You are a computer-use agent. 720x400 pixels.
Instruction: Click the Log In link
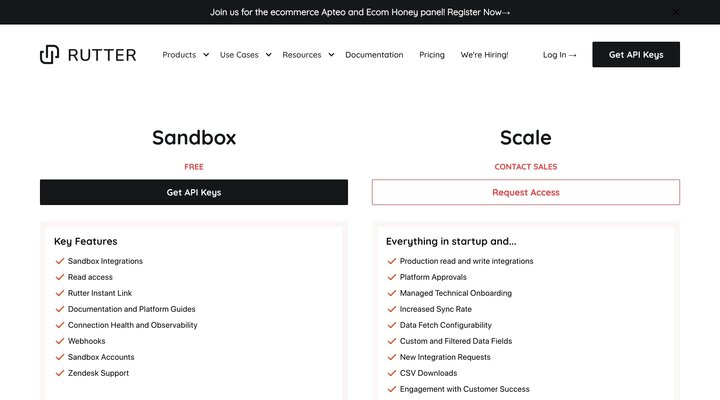[x=559, y=55]
